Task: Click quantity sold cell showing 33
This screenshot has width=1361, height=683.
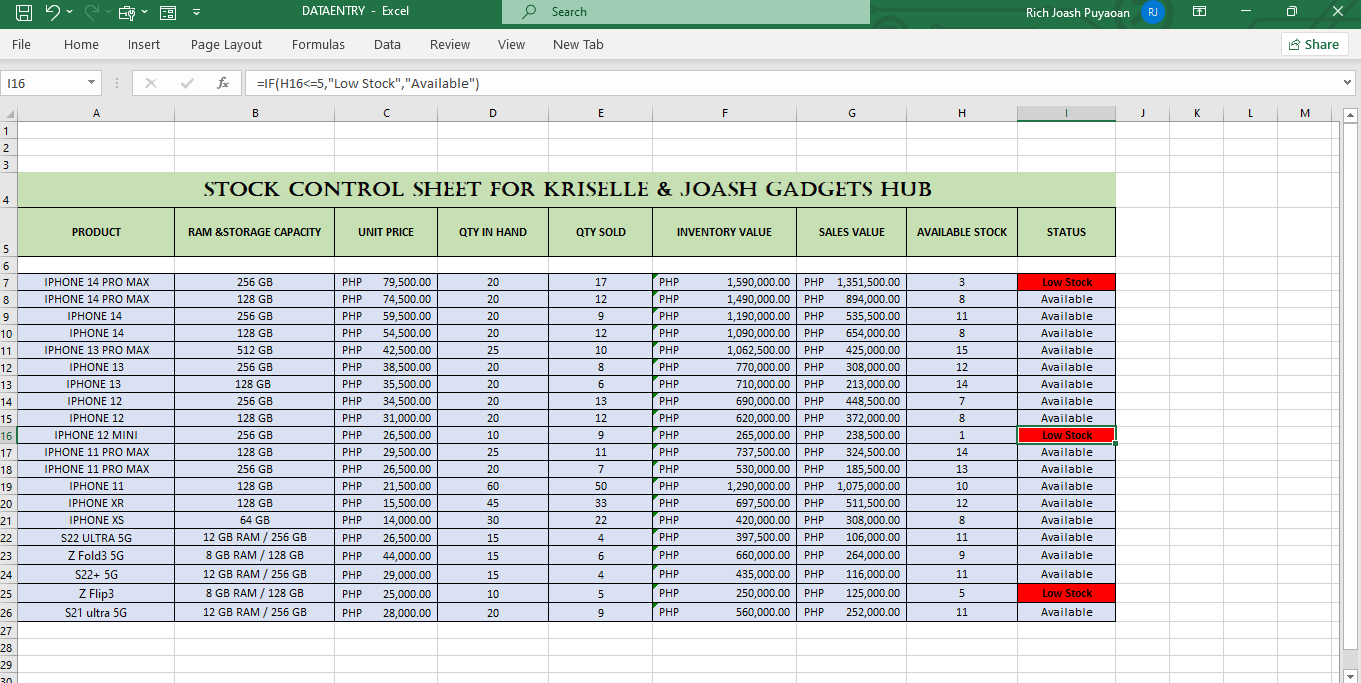Action: [600, 503]
